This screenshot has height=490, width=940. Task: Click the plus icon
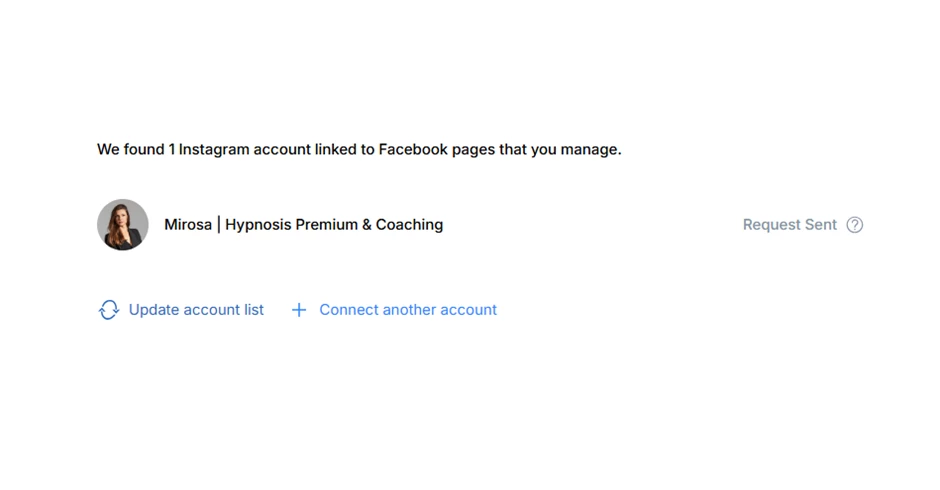tap(298, 310)
